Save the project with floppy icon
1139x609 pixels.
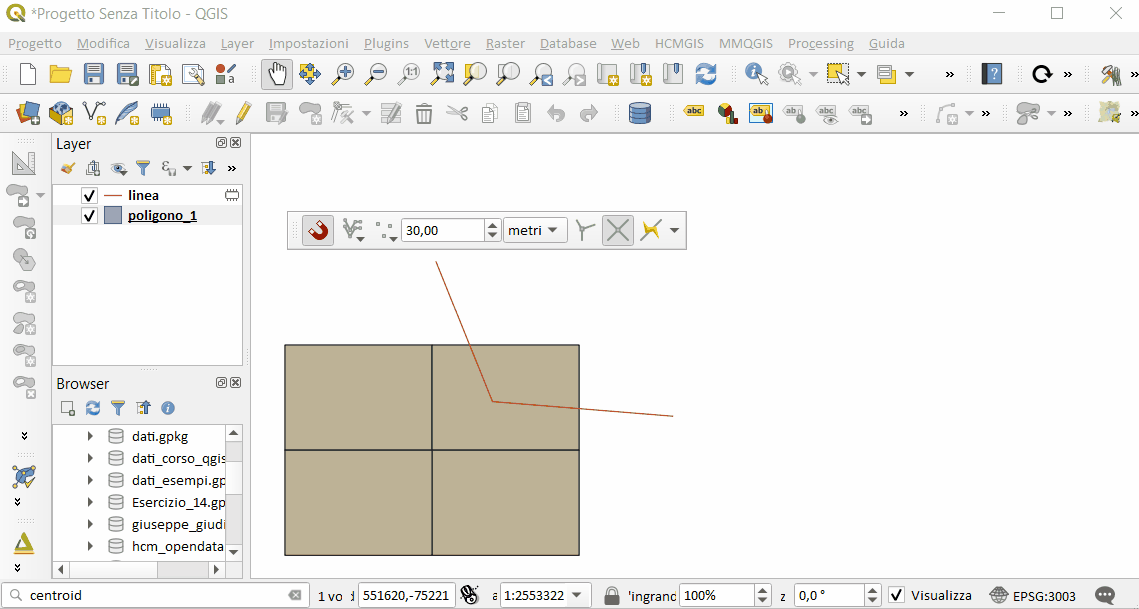pos(94,74)
